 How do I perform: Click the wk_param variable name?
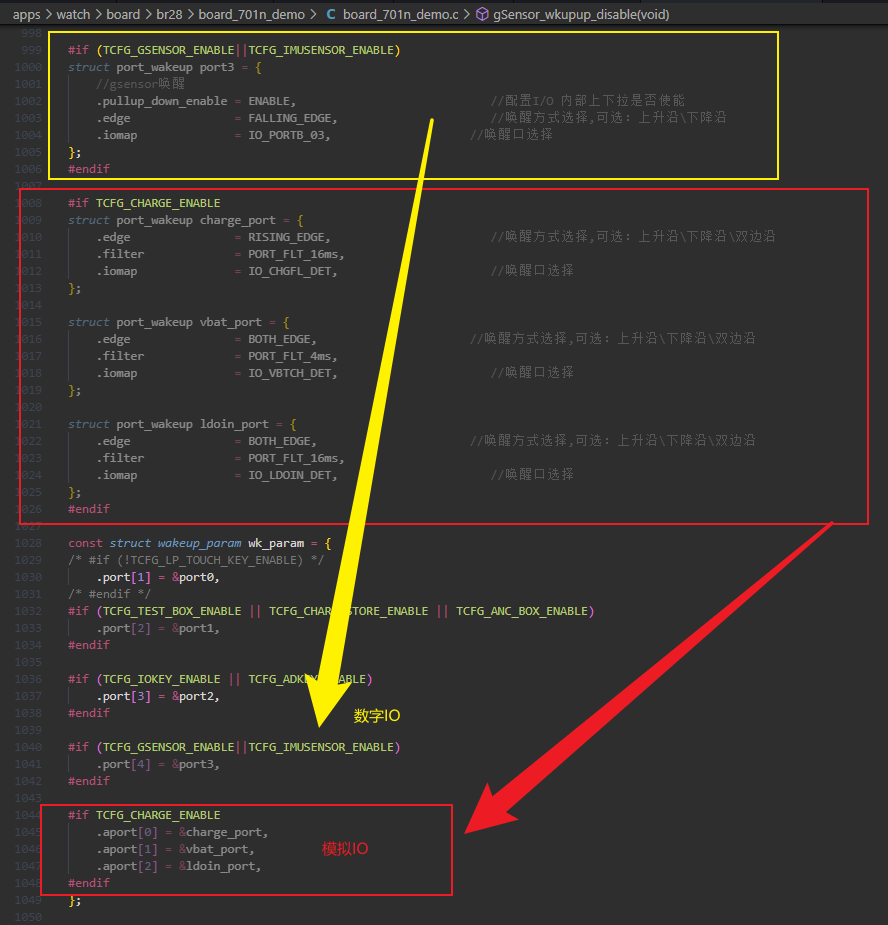(x=276, y=543)
